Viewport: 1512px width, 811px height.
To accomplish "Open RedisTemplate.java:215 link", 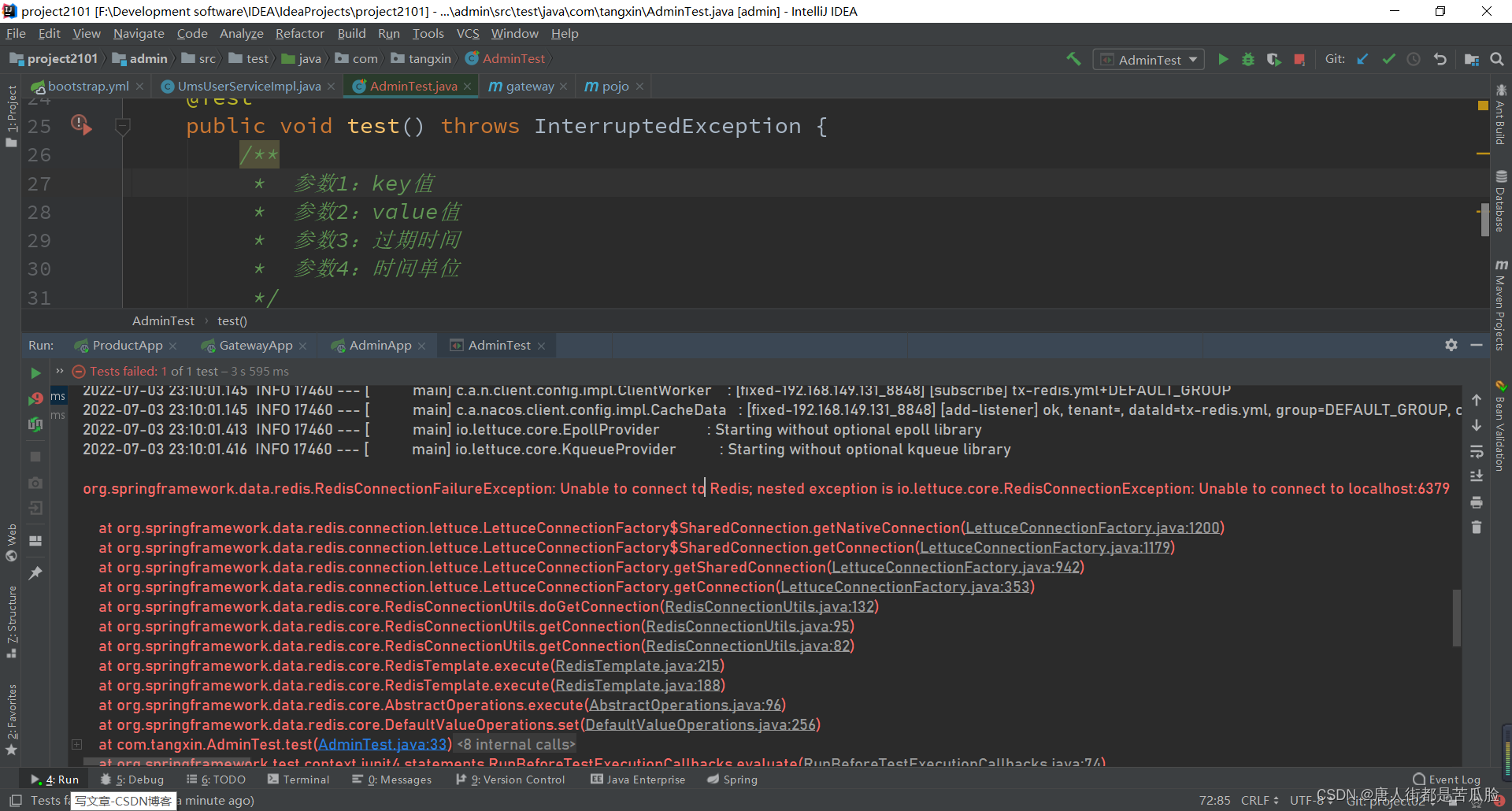I will pos(638,666).
